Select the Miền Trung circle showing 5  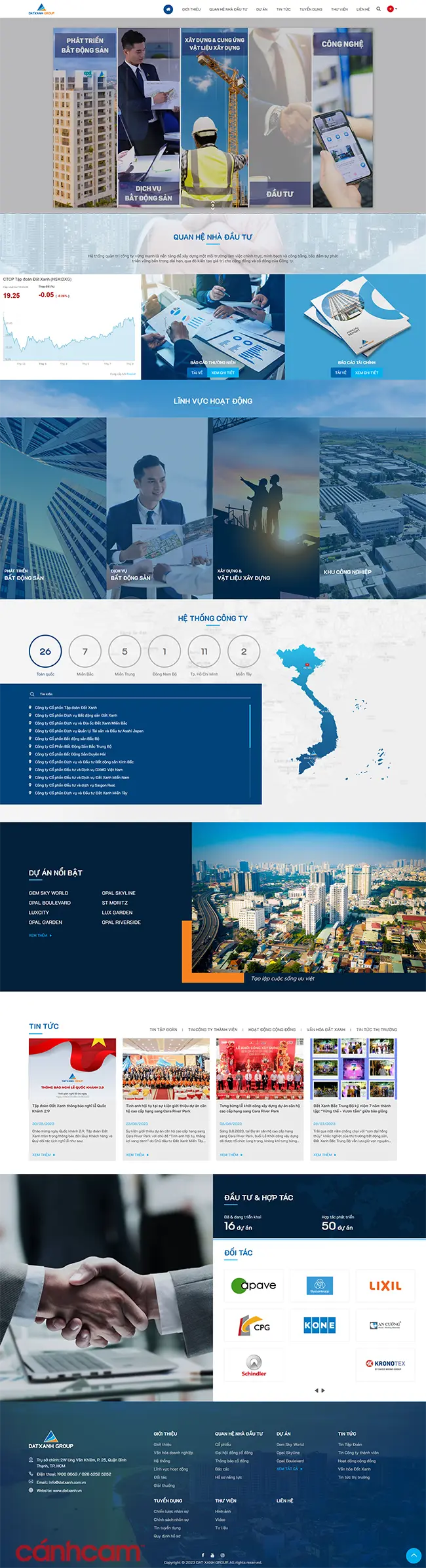tap(125, 651)
